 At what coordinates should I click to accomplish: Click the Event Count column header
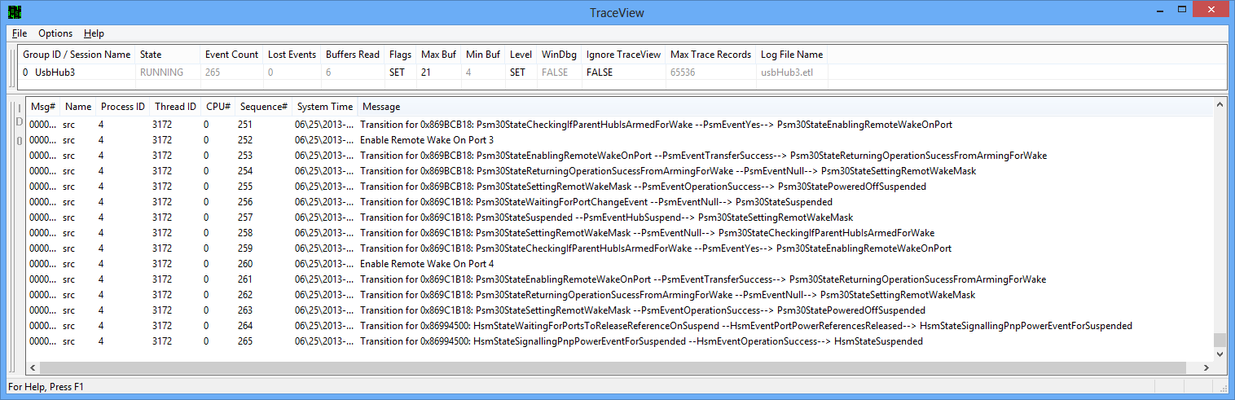(x=232, y=54)
